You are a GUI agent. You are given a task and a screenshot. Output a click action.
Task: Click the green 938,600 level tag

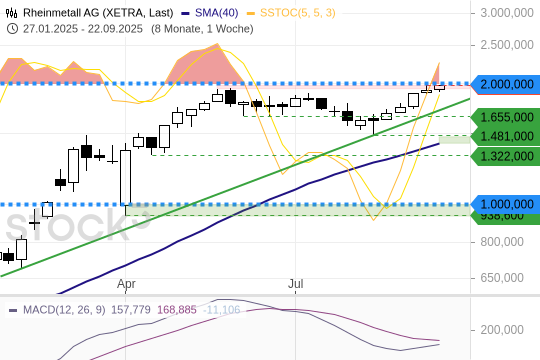click(506, 218)
